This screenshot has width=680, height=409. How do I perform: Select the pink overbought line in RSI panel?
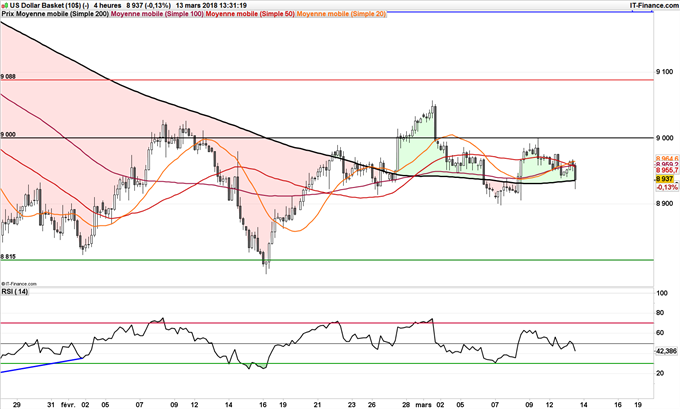(327, 323)
